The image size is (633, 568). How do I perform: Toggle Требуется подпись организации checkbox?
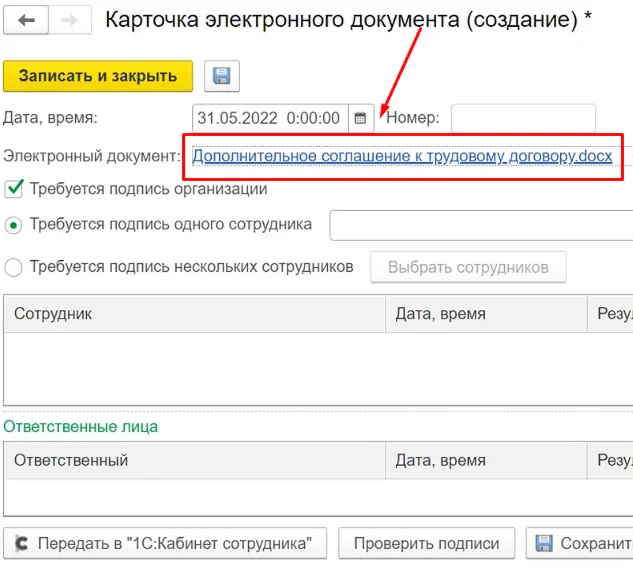click(14, 189)
